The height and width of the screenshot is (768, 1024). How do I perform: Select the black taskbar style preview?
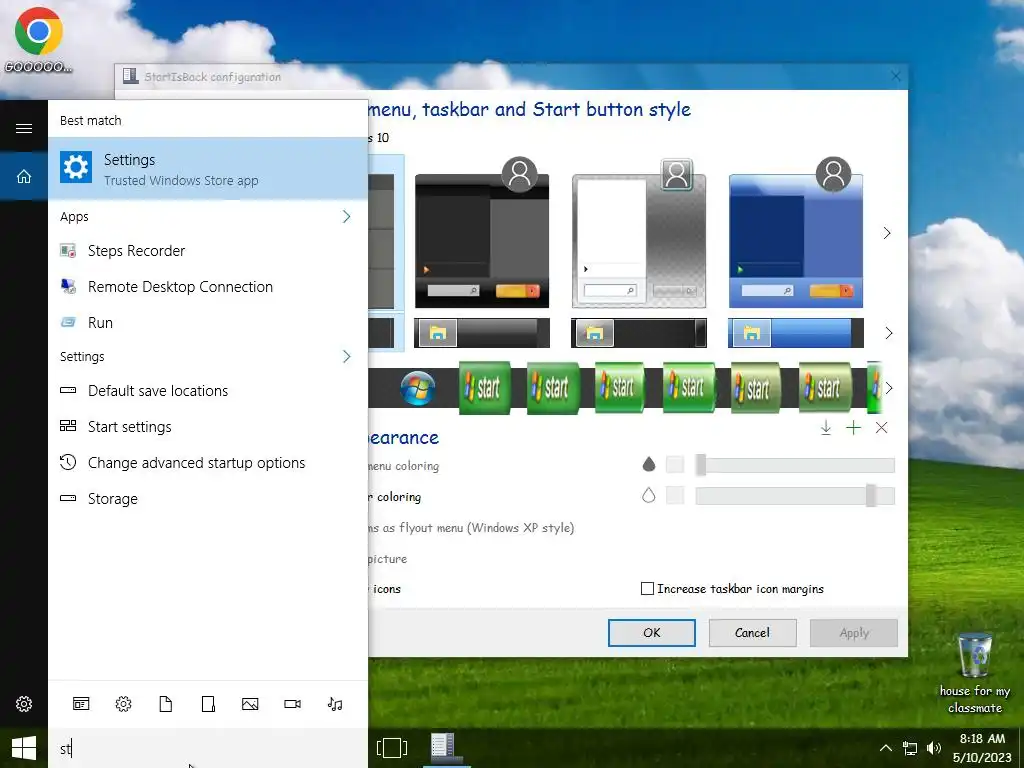click(x=639, y=333)
